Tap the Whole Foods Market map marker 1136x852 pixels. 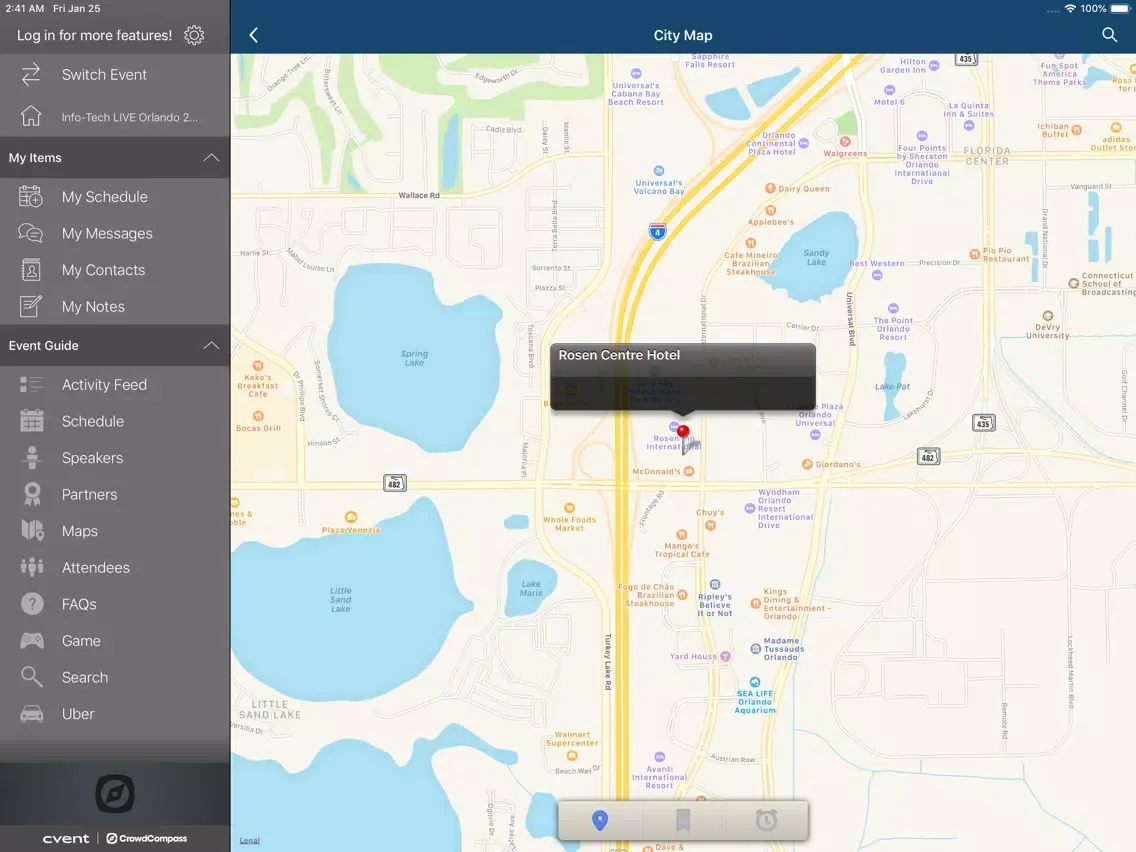(x=569, y=508)
